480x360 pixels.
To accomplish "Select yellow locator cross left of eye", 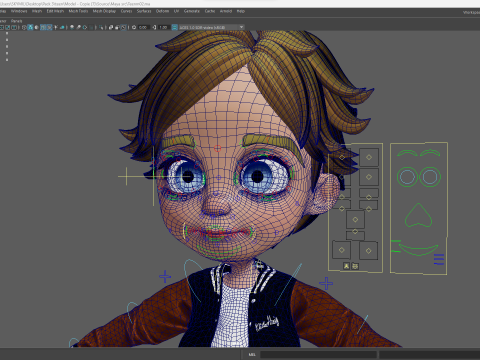I will [x=127, y=176].
